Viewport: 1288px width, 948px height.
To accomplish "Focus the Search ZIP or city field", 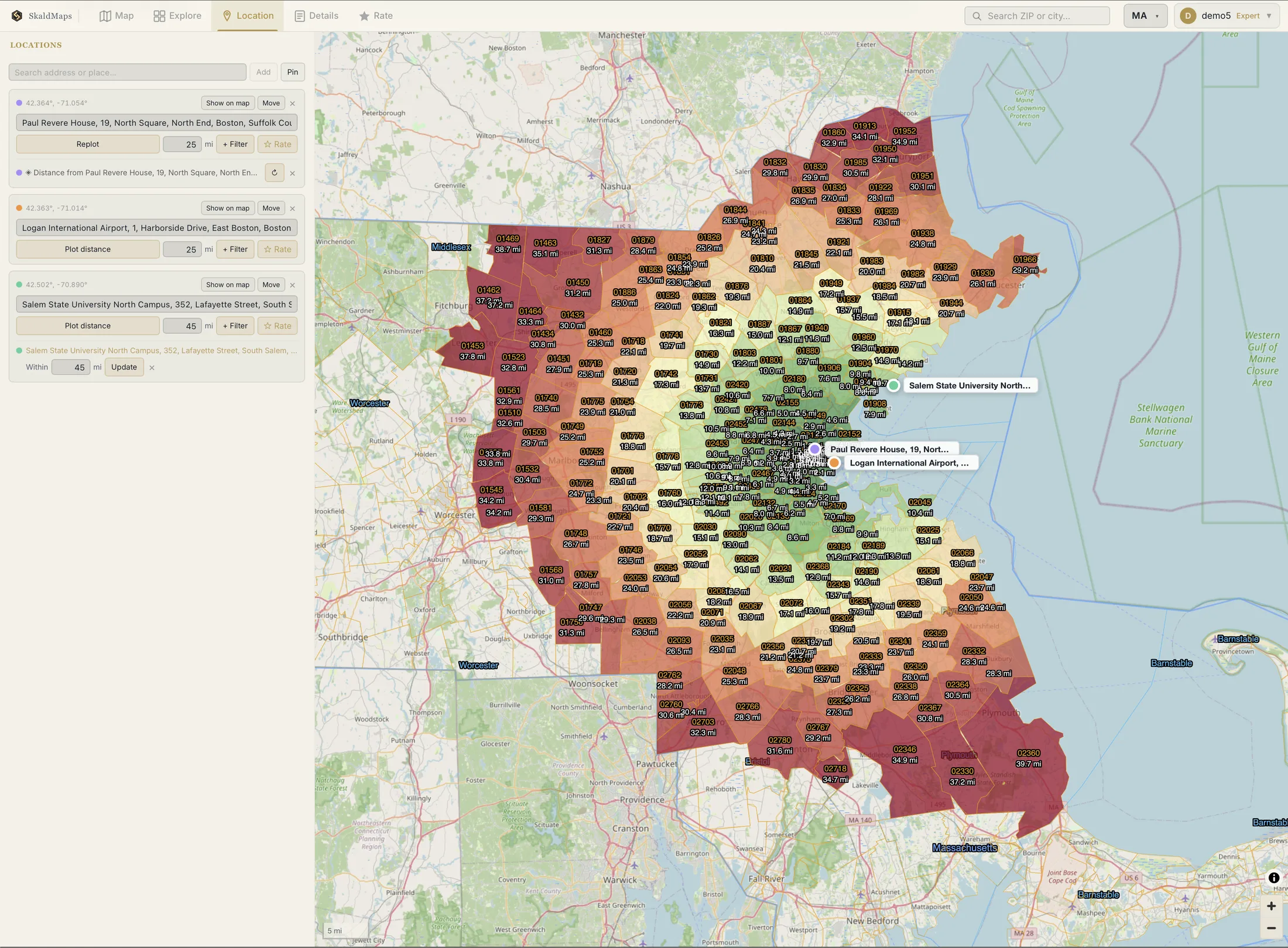I will 1037,16.
